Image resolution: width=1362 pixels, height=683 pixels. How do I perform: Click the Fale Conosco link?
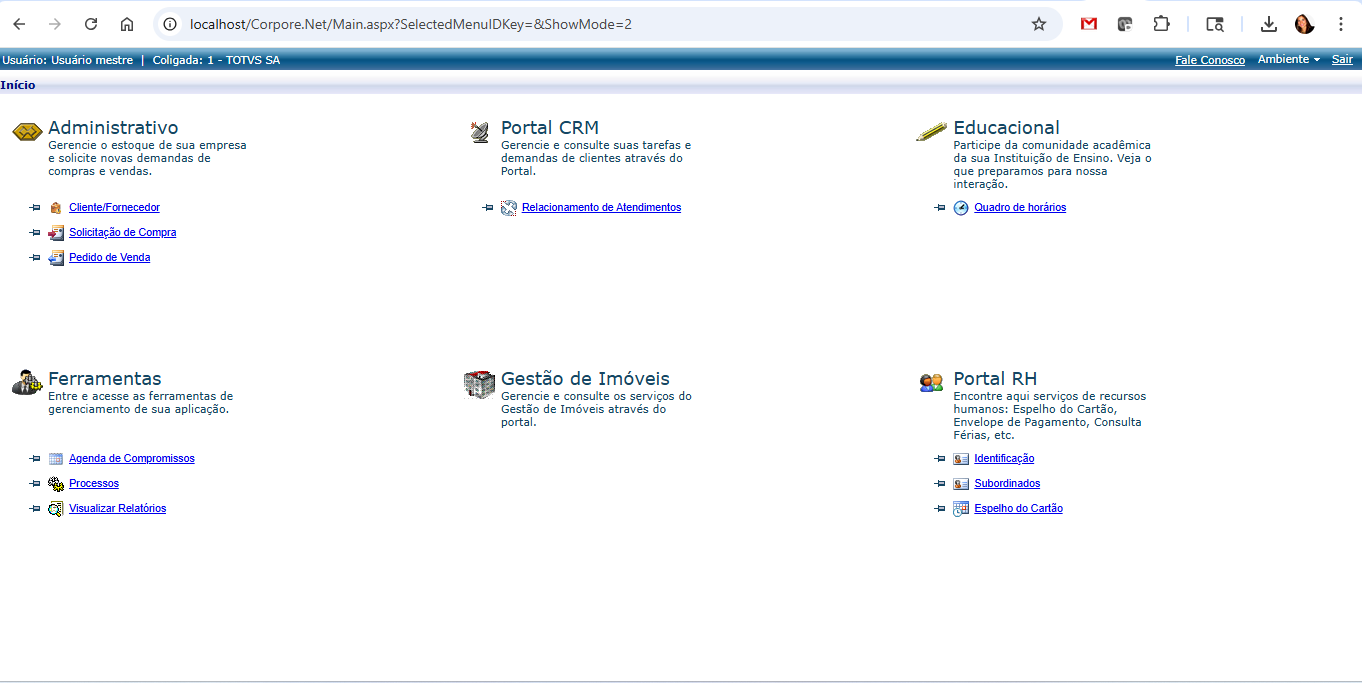pyautogui.click(x=1210, y=60)
